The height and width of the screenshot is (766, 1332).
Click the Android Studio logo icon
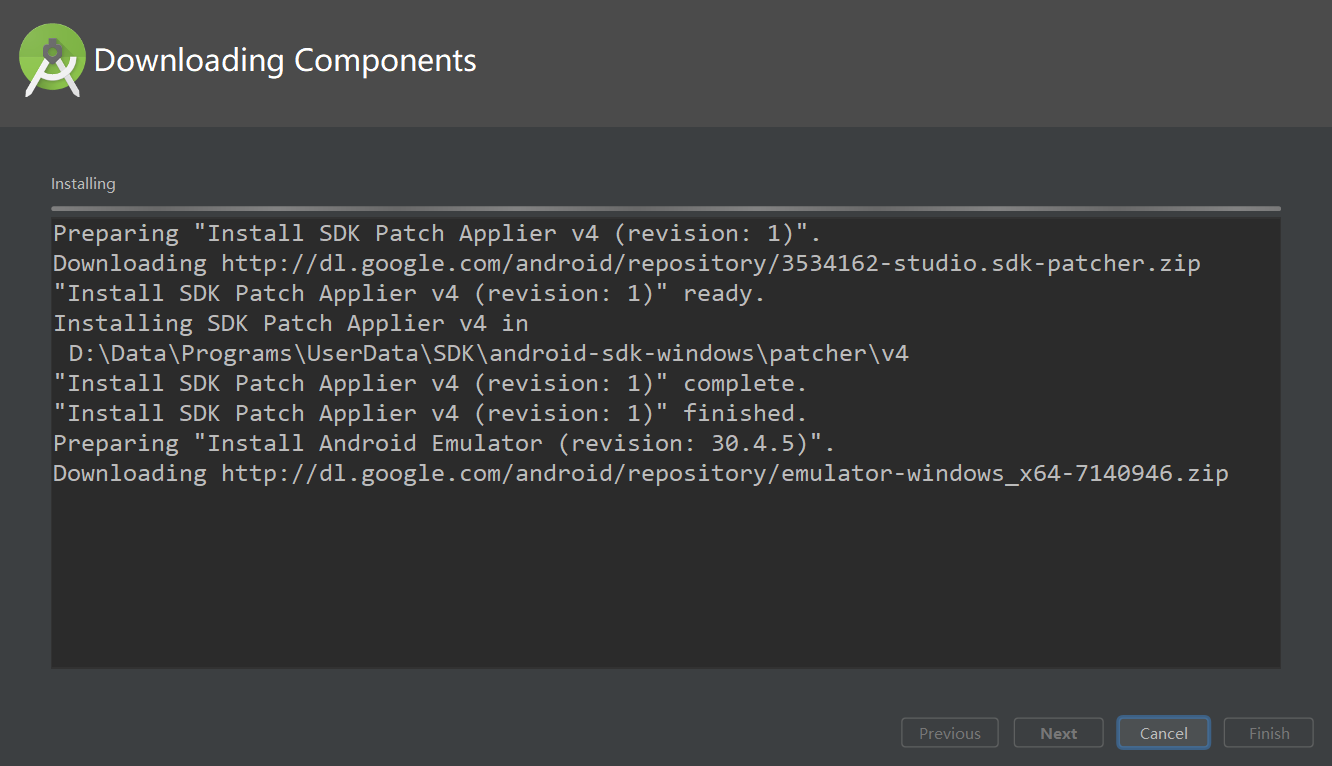pyautogui.click(x=52, y=61)
